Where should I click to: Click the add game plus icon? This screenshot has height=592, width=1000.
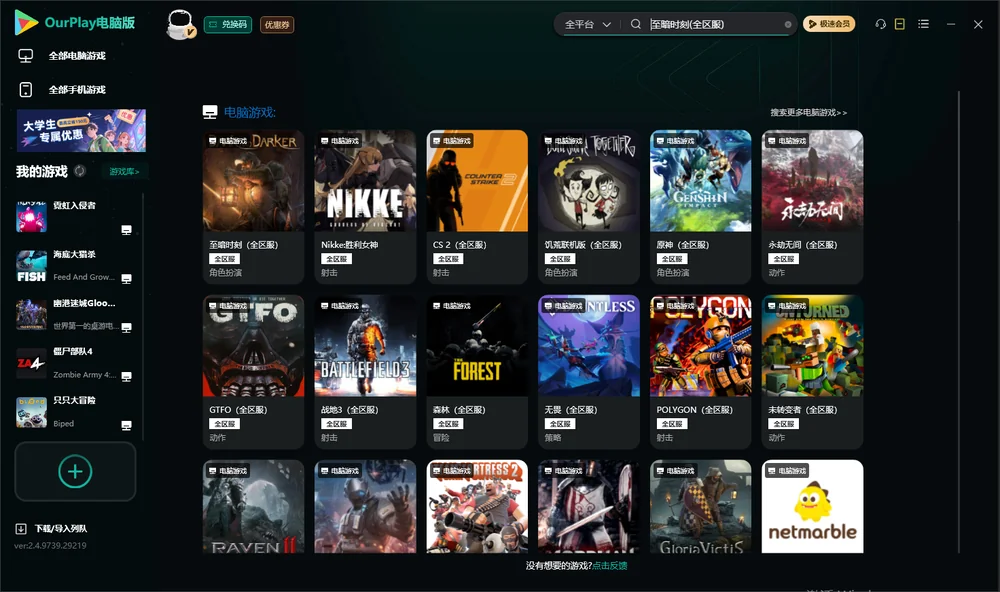75,471
